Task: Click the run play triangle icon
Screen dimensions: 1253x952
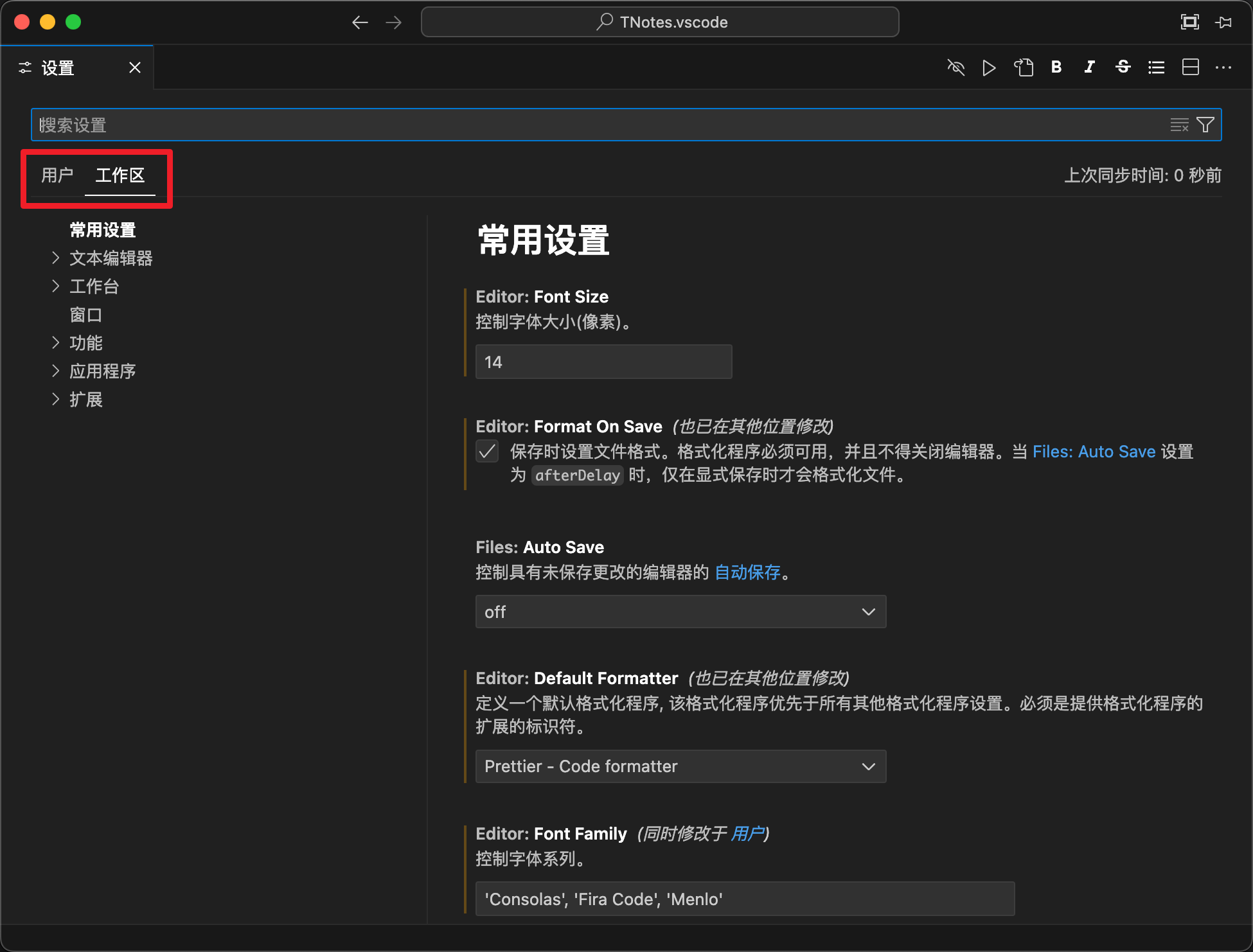Action: click(989, 67)
